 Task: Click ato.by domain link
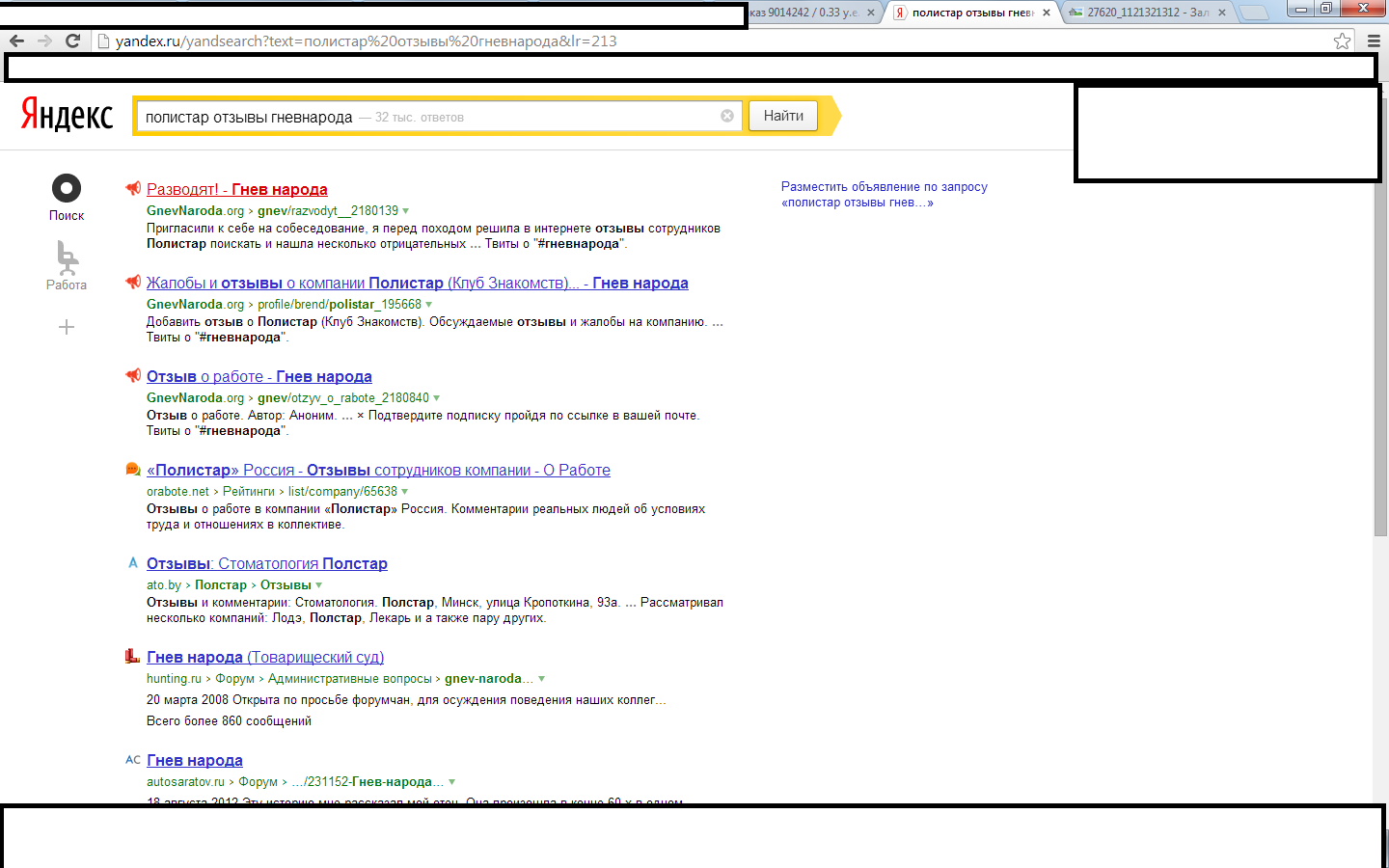click(164, 584)
